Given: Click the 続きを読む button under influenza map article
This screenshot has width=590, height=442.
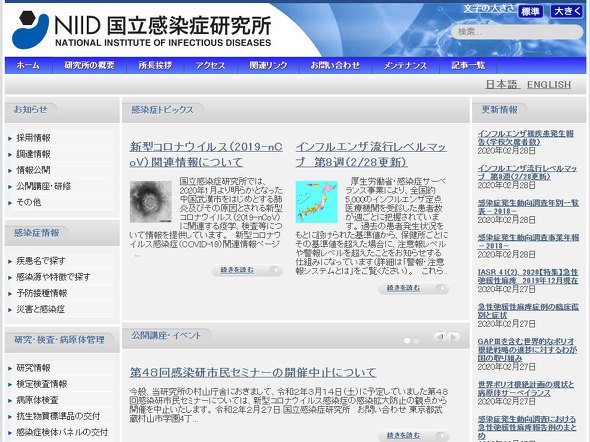Looking at the screenshot, I should [413, 288].
